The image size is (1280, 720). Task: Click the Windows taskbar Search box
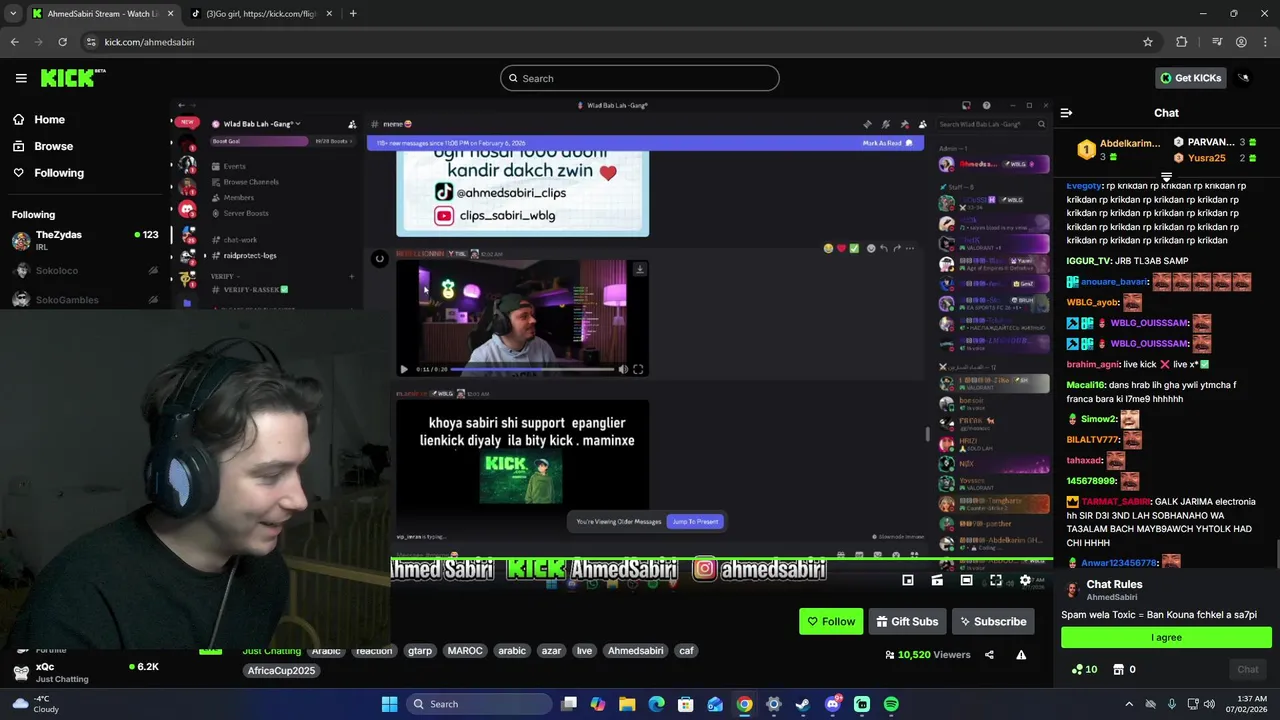[479, 704]
